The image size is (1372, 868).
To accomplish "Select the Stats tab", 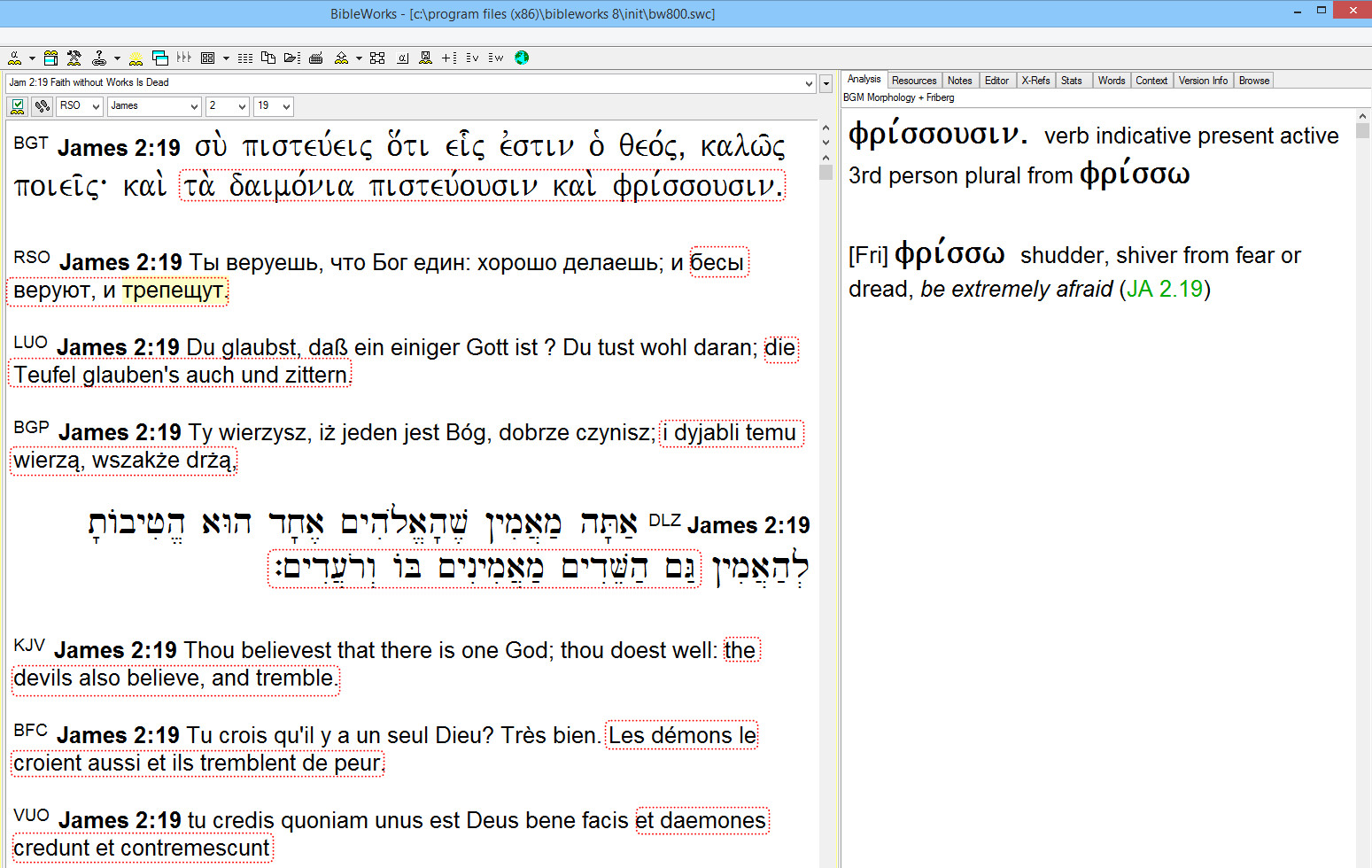I will click(x=1072, y=81).
